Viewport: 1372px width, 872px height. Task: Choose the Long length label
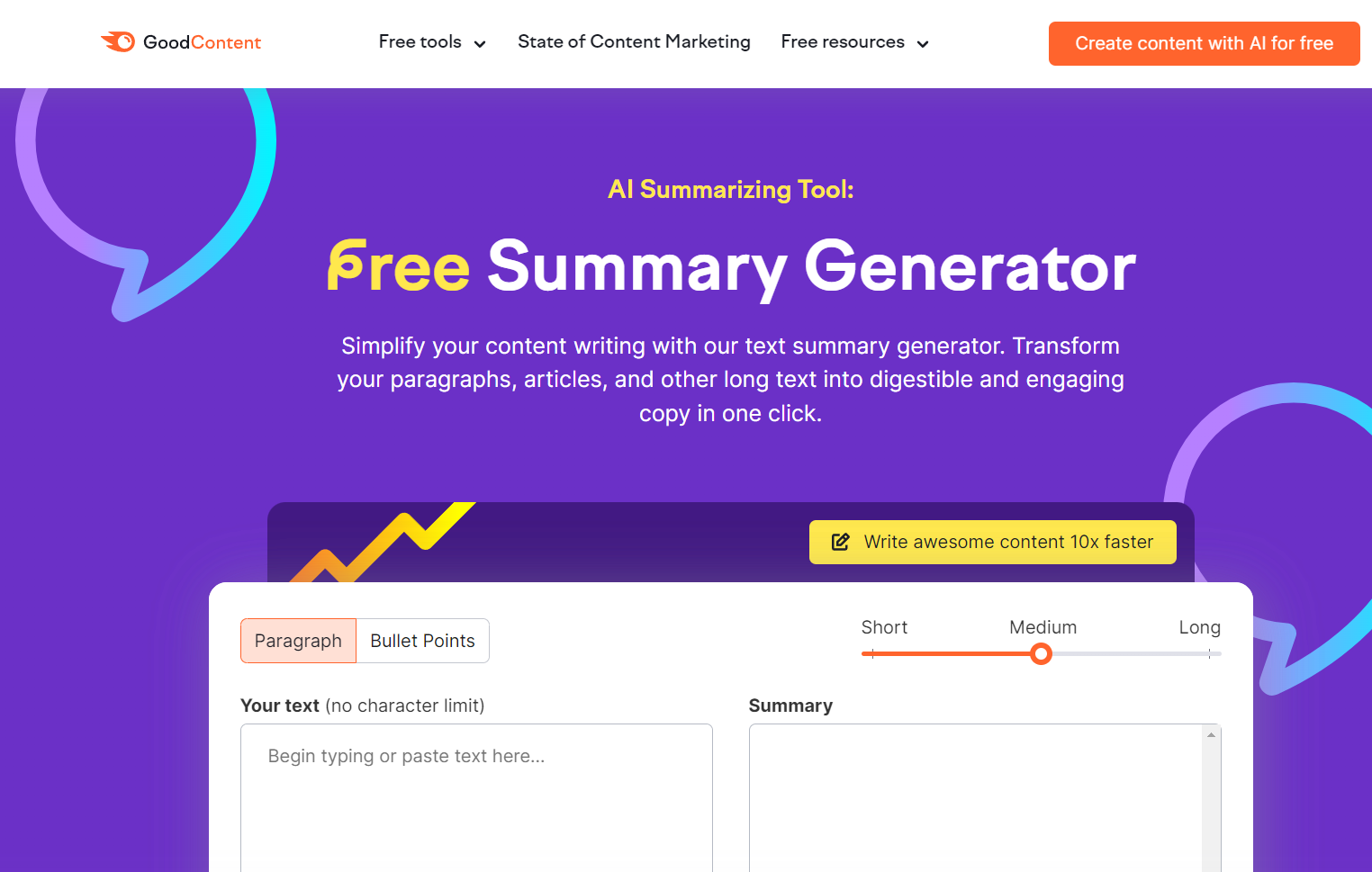[1199, 627]
